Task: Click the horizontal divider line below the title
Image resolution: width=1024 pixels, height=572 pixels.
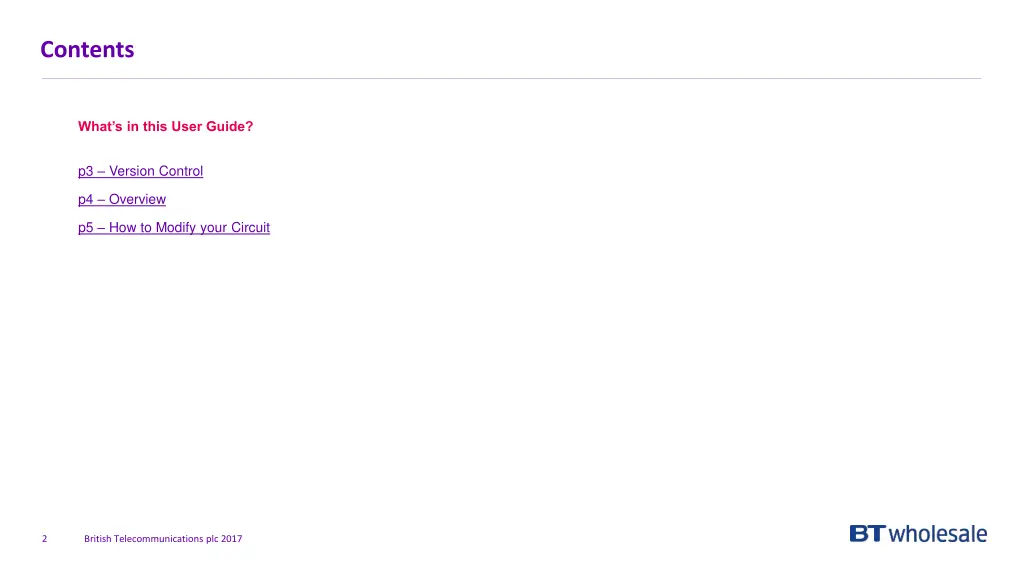Action: pos(510,78)
